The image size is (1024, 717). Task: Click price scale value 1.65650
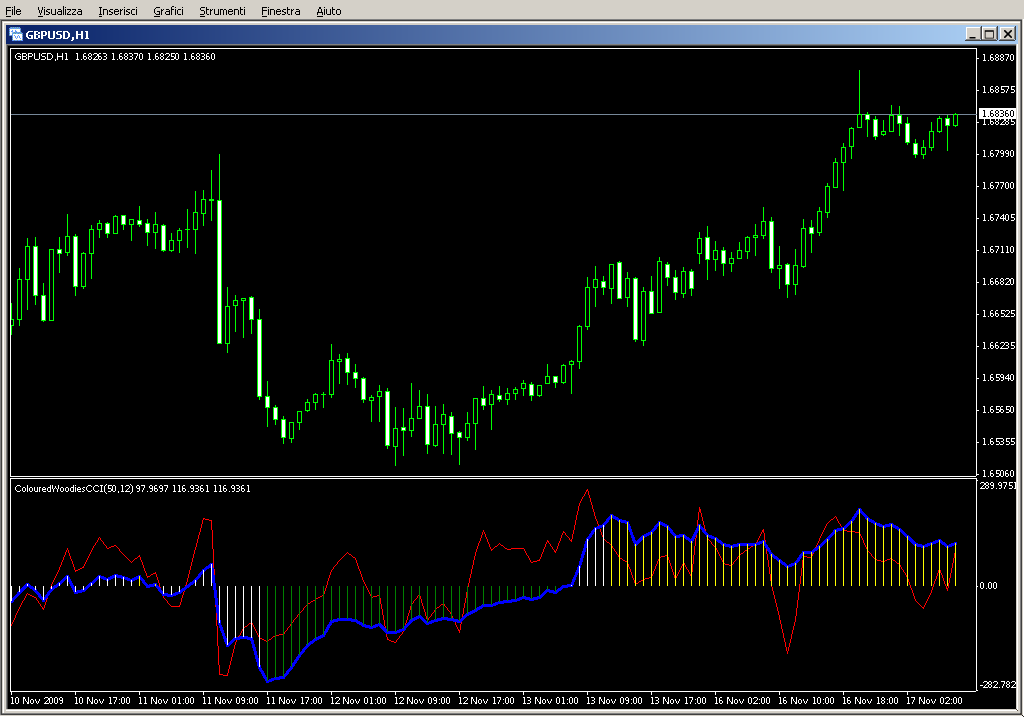coord(999,409)
